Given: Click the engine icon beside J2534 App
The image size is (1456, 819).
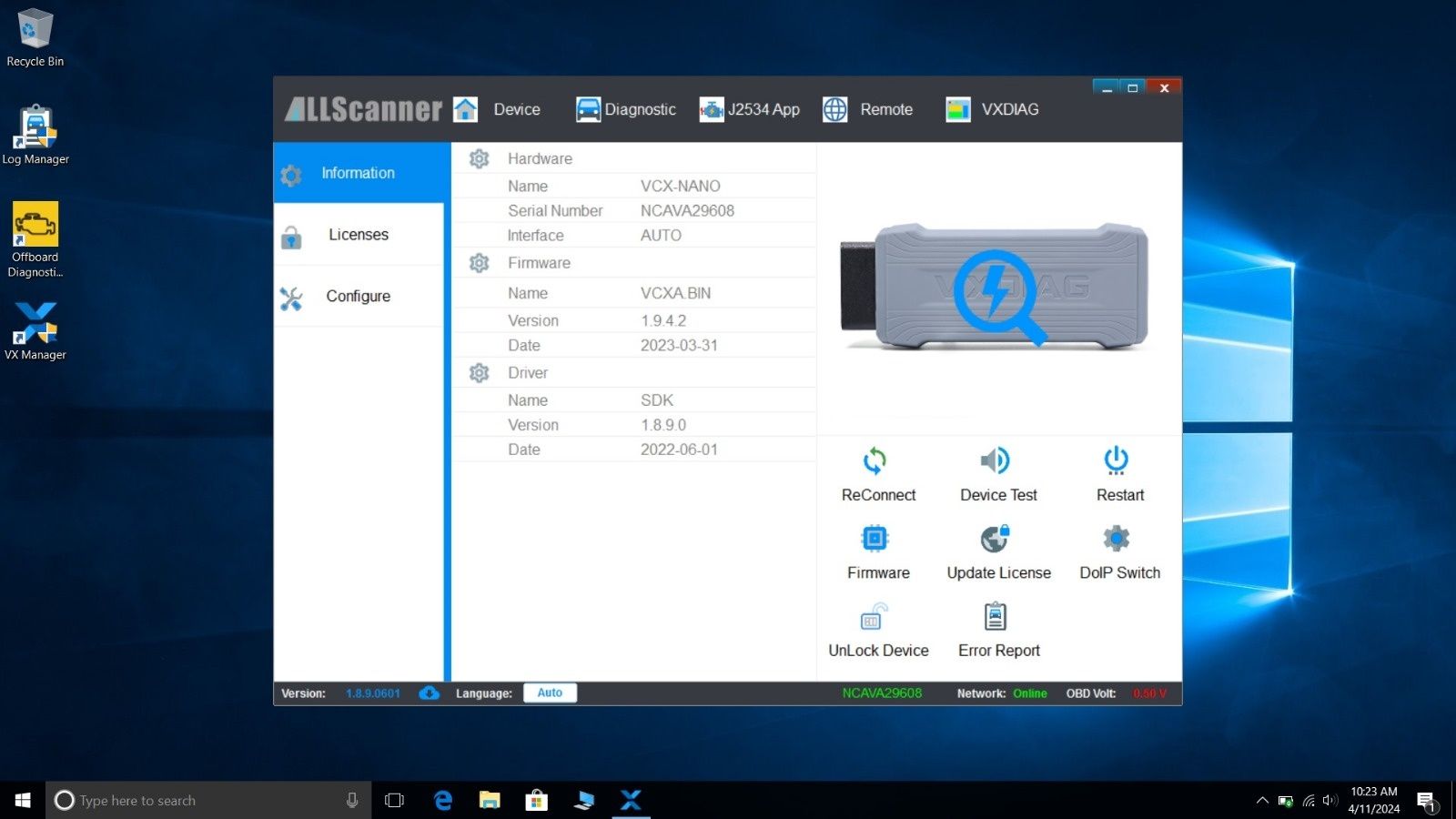Looking at the screenshot, I should 711,109.
